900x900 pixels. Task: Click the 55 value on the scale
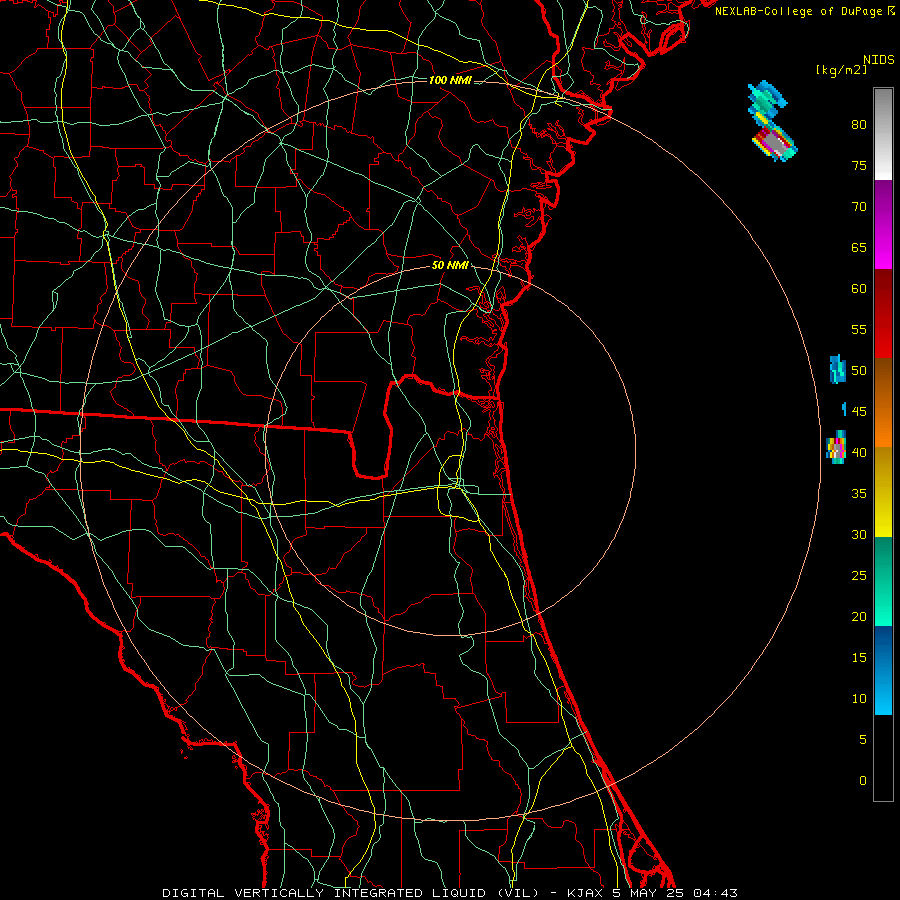859,329
